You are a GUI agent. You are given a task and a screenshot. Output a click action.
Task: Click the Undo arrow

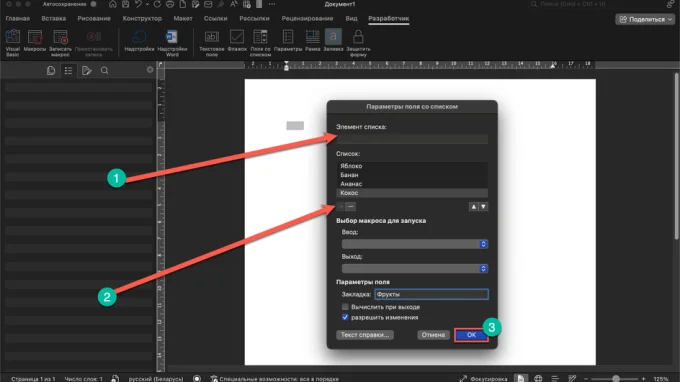tap(138, 4)
